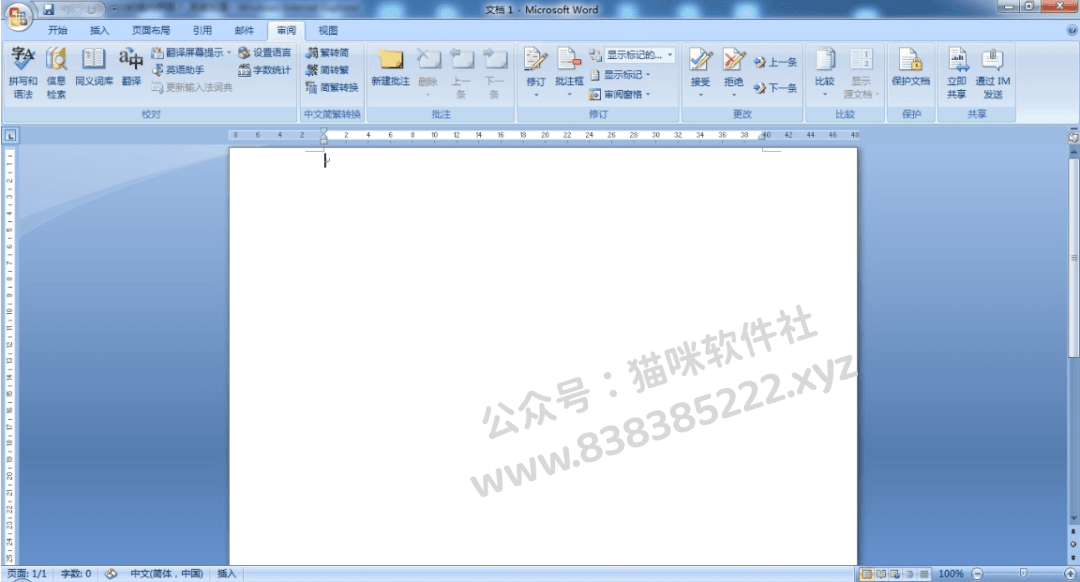Run 拼写和语法 spelling and grammar check
1080x582 pixels.
point(23,73)
